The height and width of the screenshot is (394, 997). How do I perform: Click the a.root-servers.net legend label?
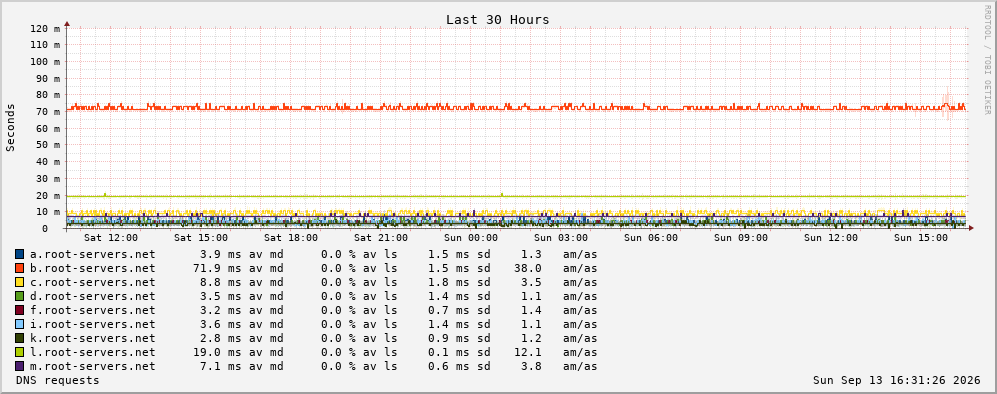pyautogui.click(x=93, y=254)
